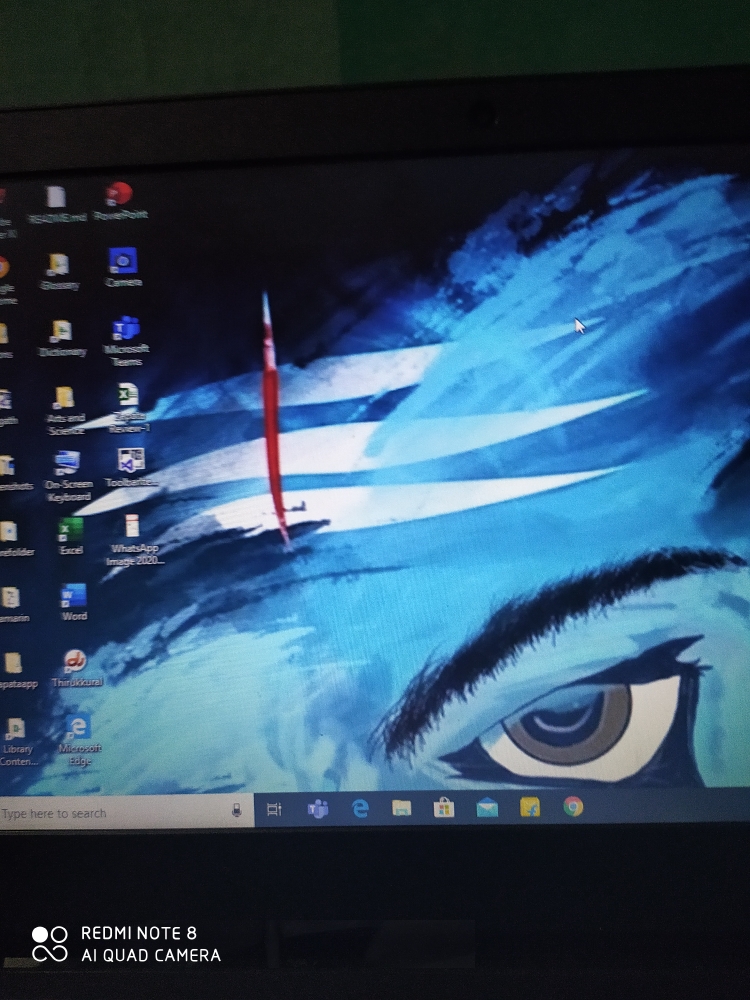Open the Arts and Science folder

click(x=65, y=399)
